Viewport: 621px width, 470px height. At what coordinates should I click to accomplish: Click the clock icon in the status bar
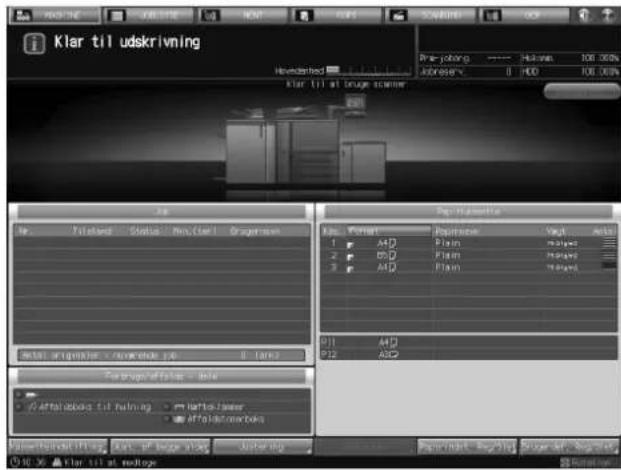15,462
